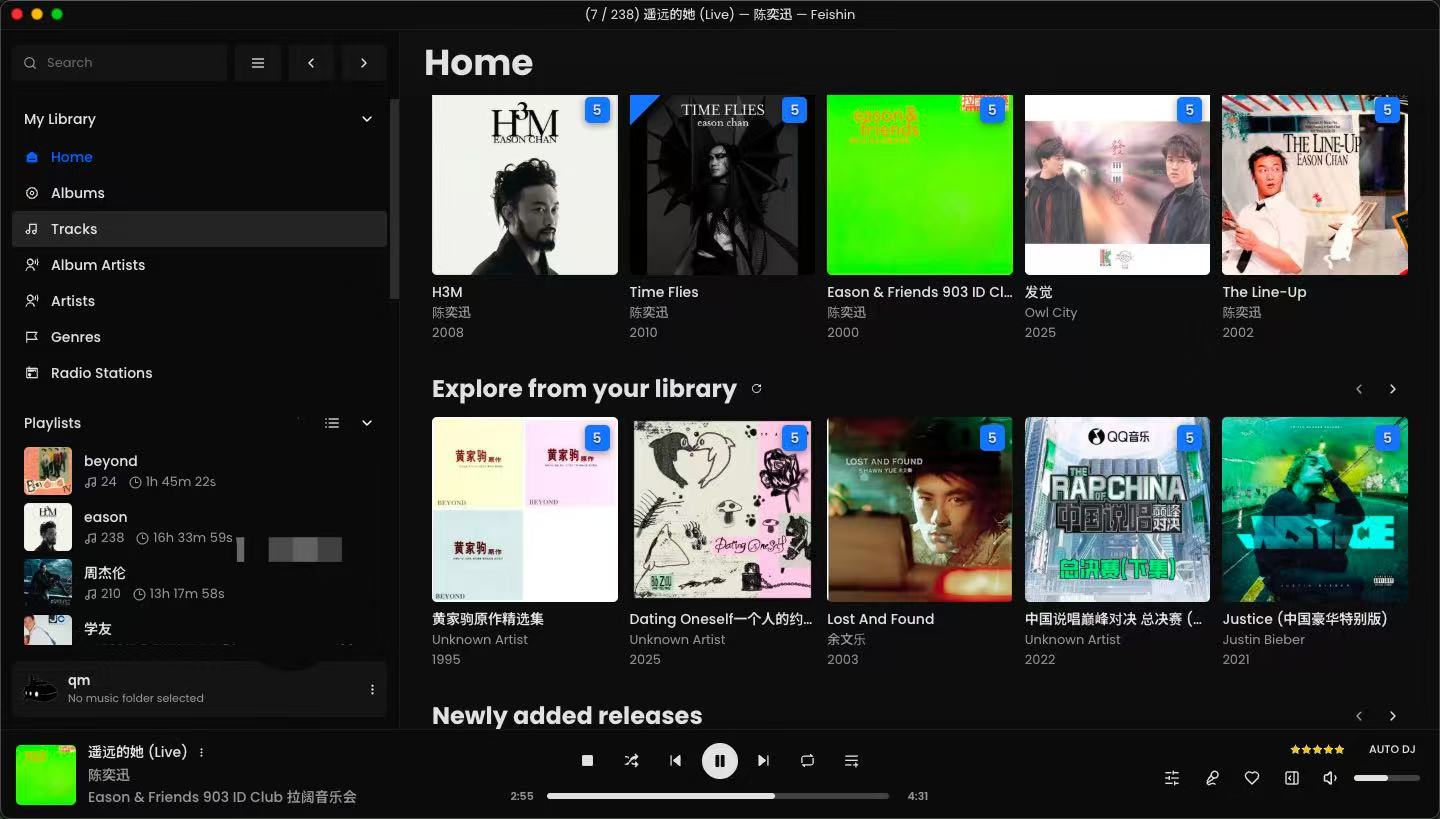Open the H3M album cover
This screenshot has width=1440, height=819.
click(x=525, y=185)
